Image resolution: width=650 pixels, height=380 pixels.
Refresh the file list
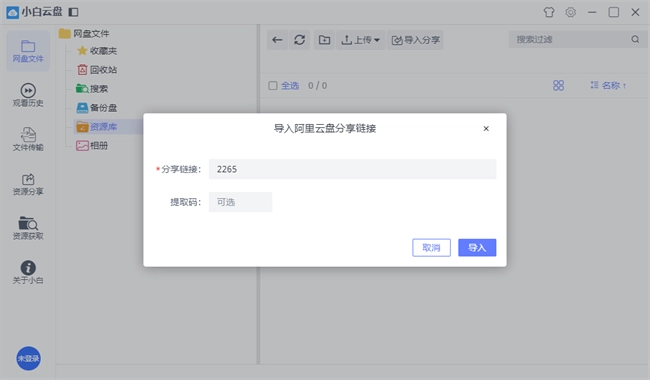[x=300, y=40]
